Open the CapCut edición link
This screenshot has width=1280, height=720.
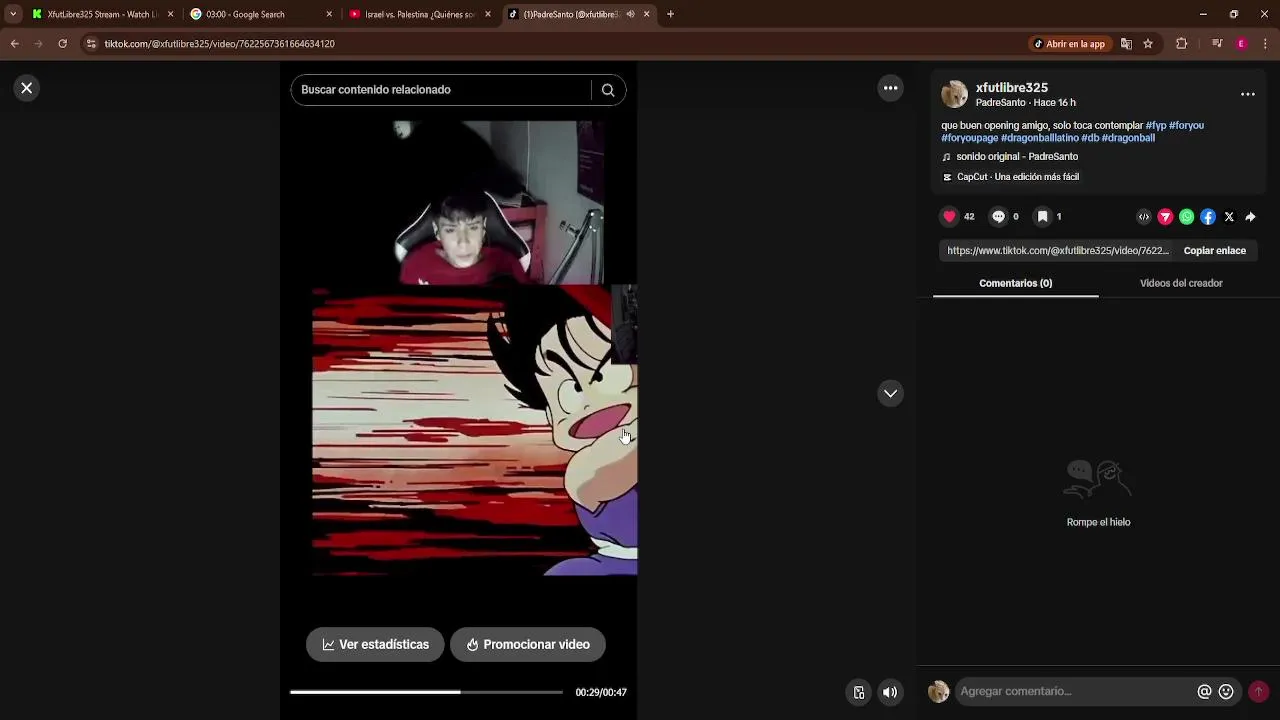[x=1017, y=177]
